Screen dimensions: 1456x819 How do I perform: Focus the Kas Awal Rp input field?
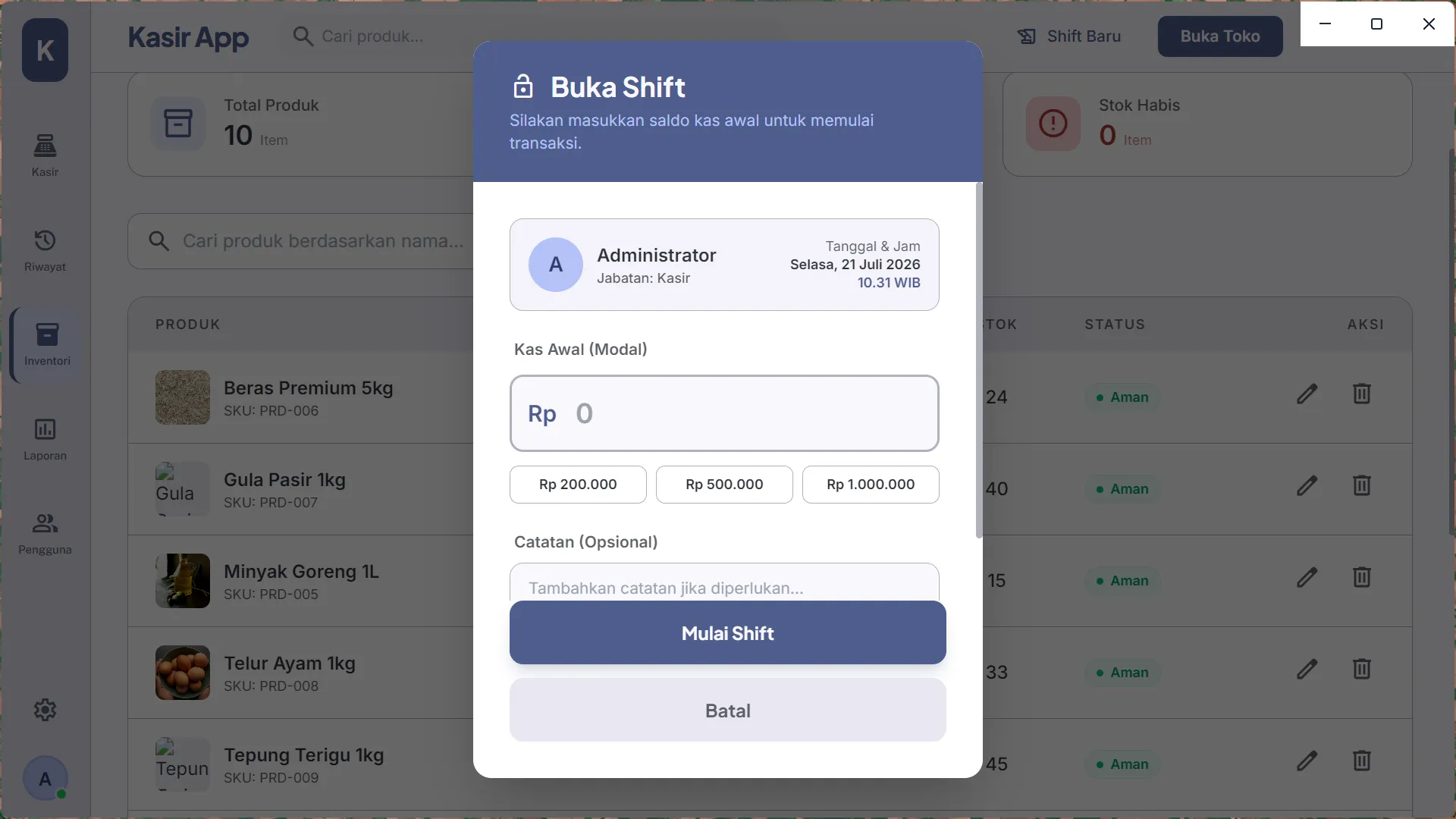724,413
